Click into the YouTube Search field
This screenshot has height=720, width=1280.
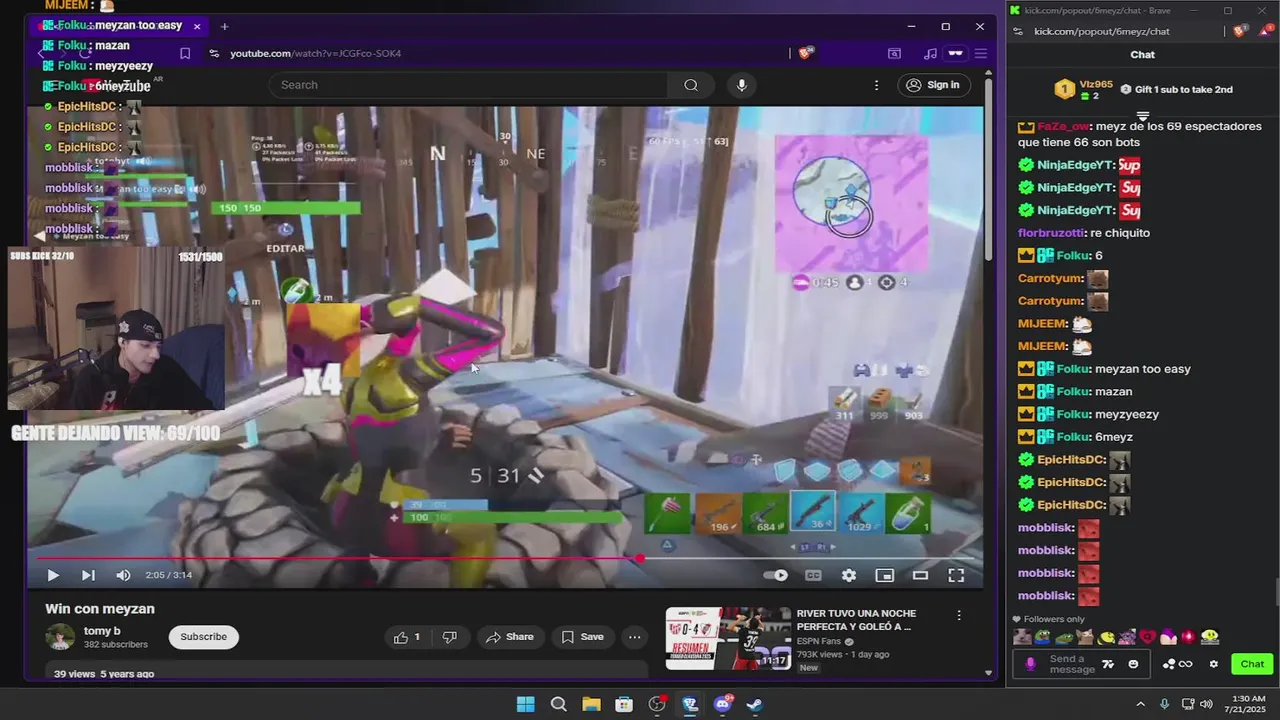point(468,85)
